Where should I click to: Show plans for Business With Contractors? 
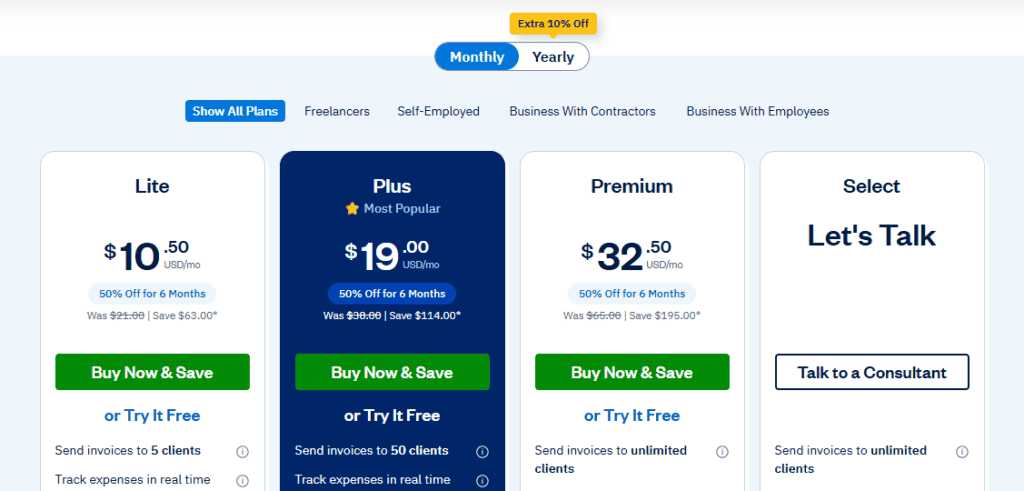point(582,111)
